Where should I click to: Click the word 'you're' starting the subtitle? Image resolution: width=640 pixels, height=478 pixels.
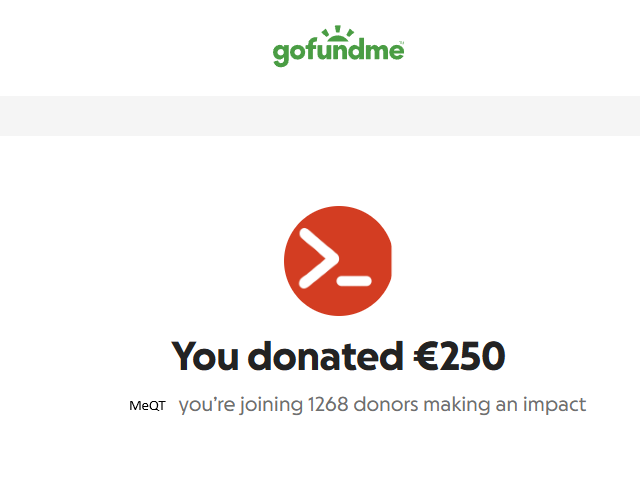[x=207, y=405]
